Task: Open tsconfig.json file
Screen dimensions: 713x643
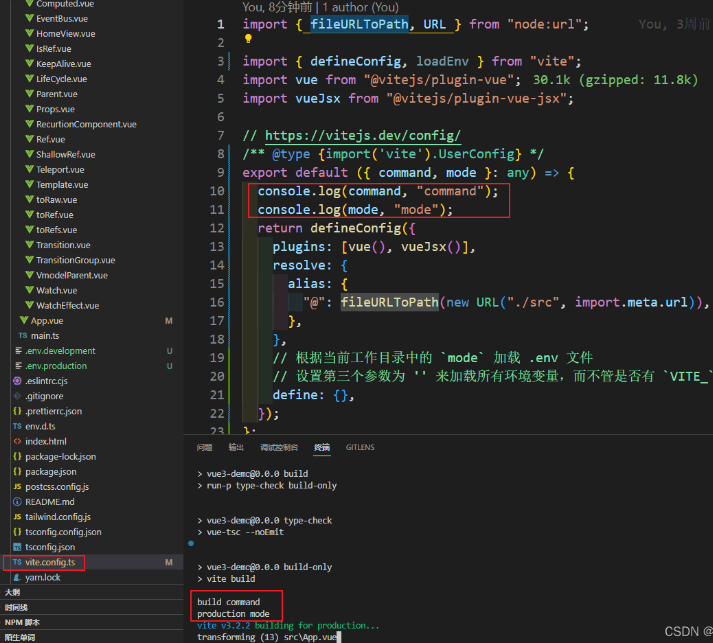Action: point(50,547)
